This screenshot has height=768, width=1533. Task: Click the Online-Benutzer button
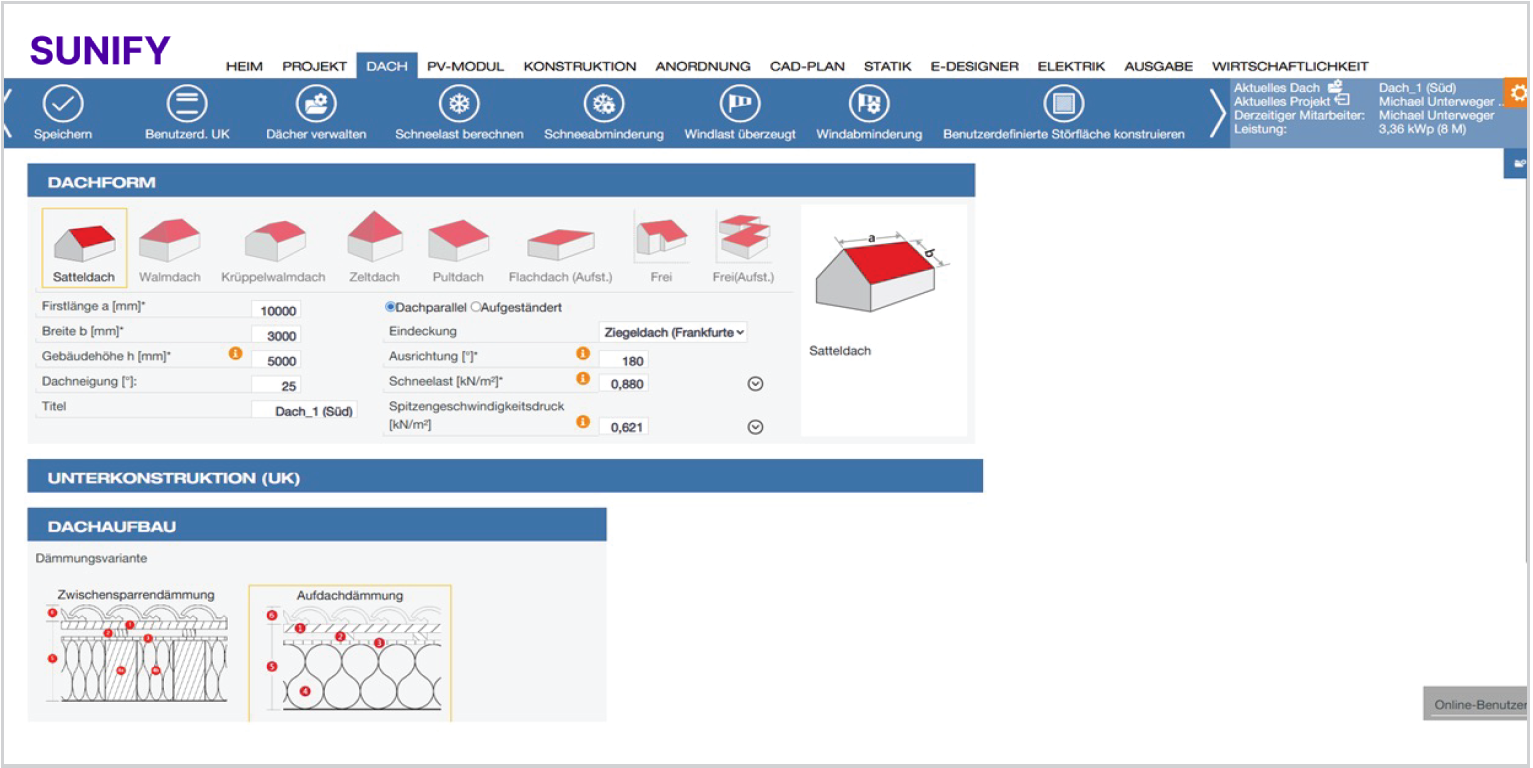click(1478, 704)
